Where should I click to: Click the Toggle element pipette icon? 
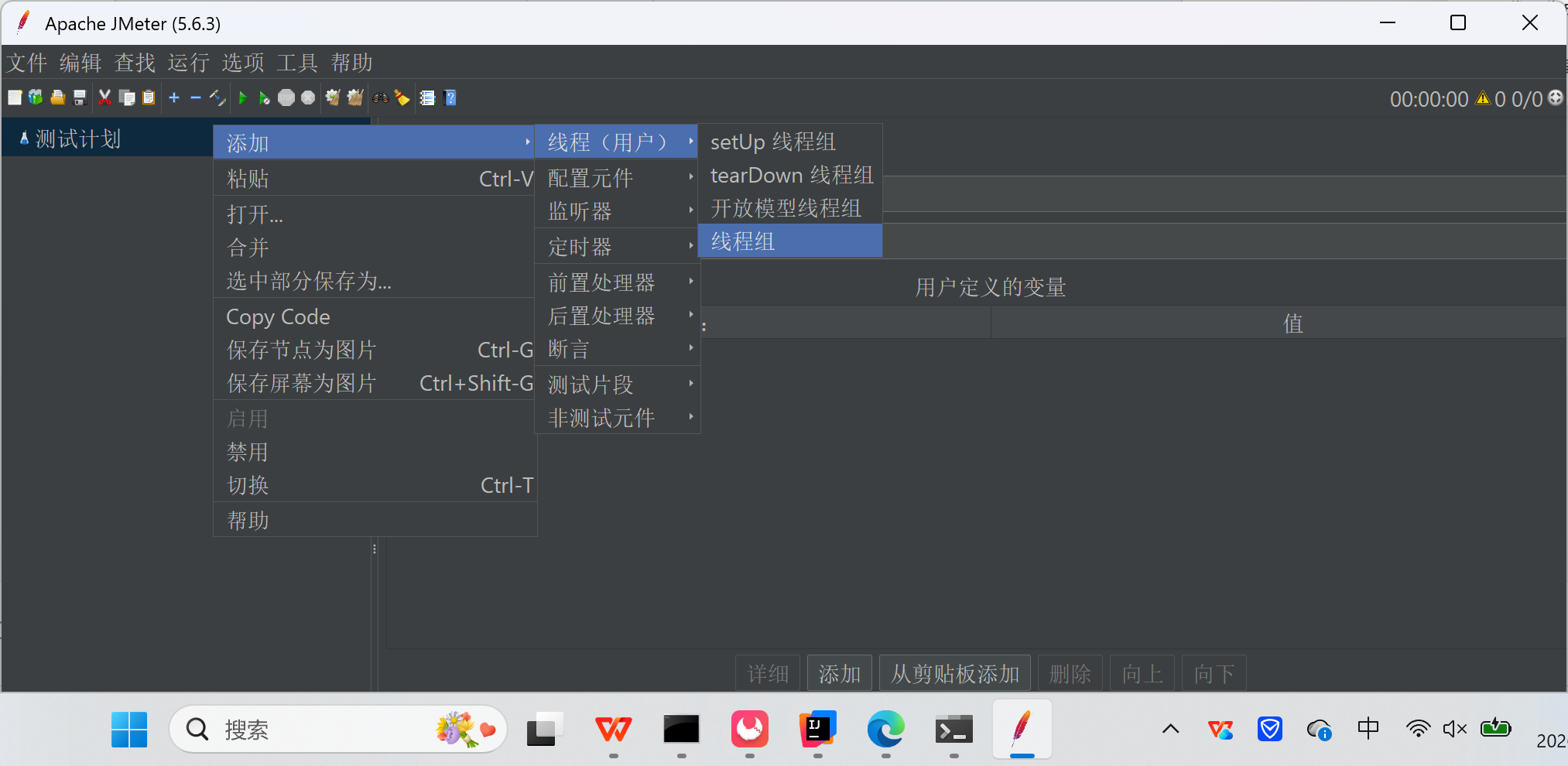click(217, 97)
